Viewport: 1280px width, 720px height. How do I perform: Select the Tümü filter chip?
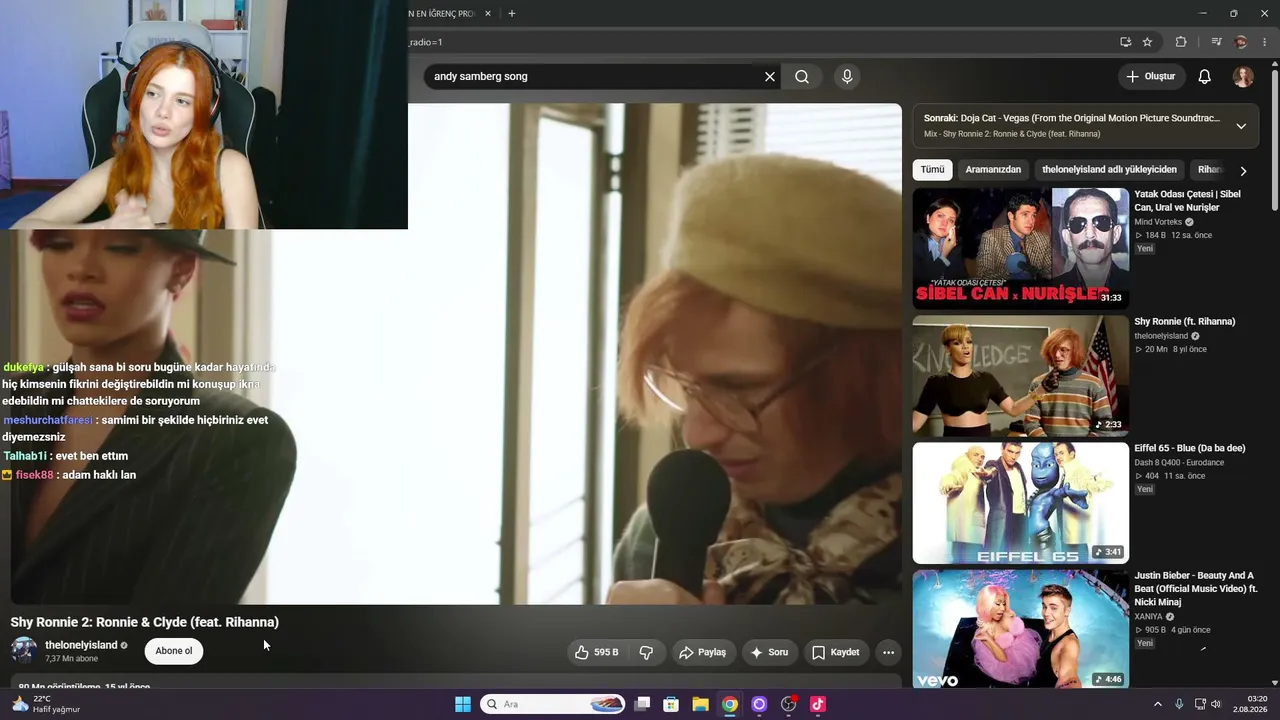932,170
